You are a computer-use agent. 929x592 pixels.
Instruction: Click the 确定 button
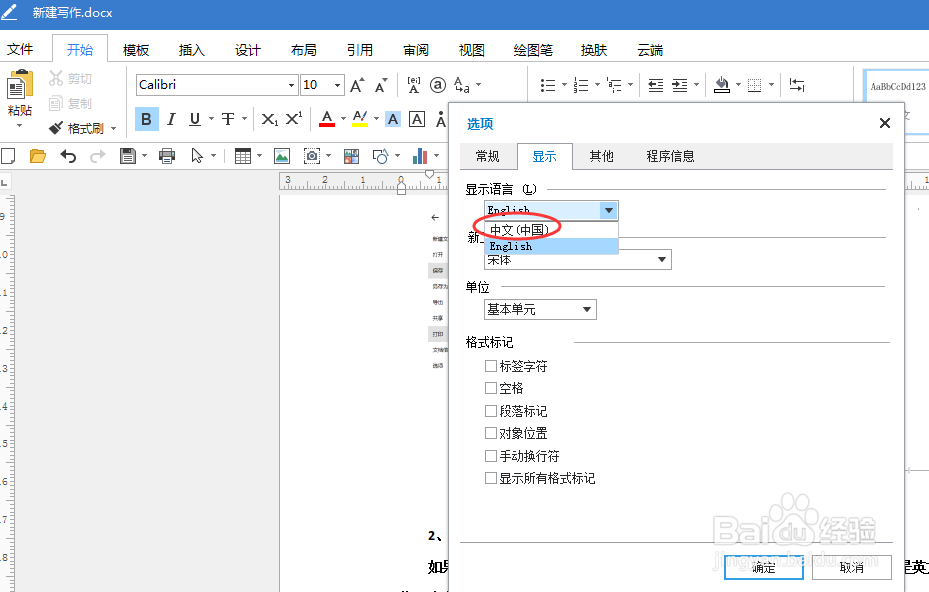coord(763,567)
